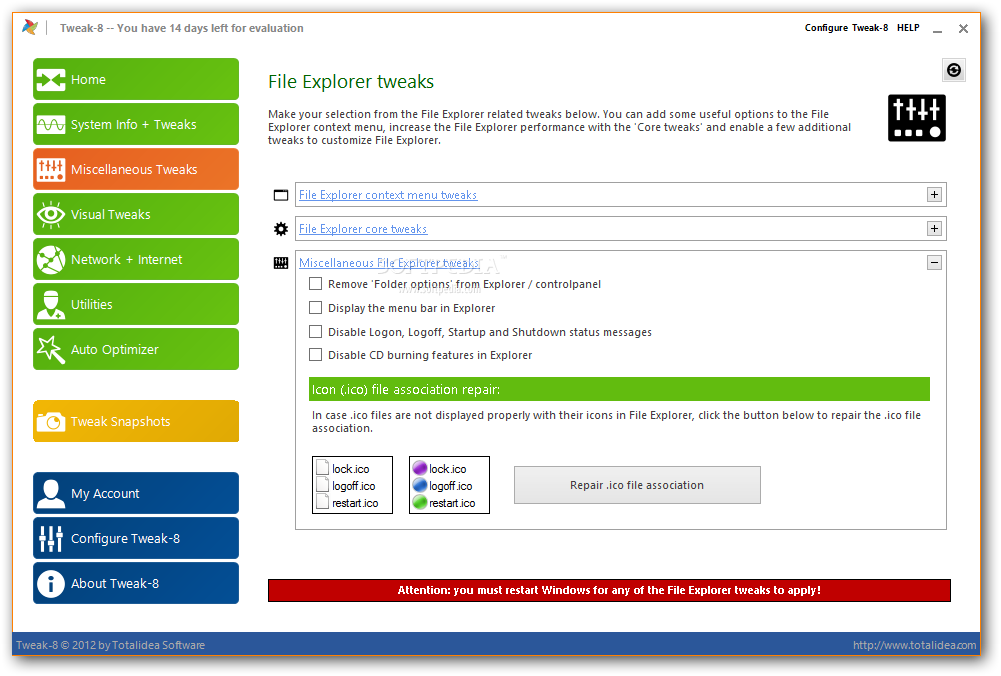Minimize the Tweak-8 window
The height and width of the screenshot is (676, 1001).
click(x=937, y=29)
